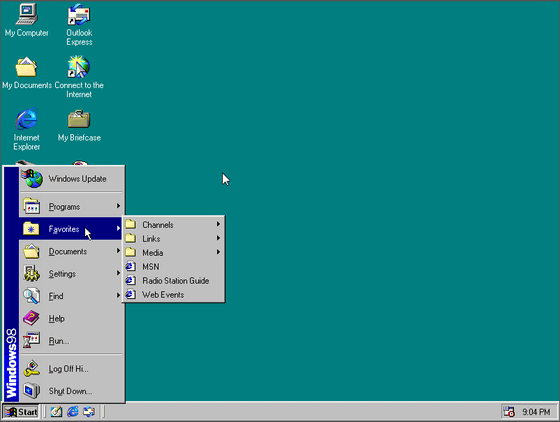Select the My Briefcase desktop icon
Screen dimensions: 560x422
(79, 125)
